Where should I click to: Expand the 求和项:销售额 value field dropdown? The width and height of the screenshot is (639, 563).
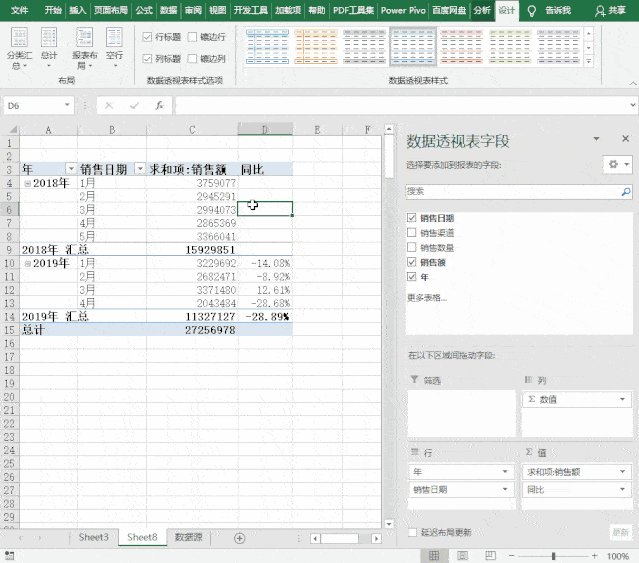tap(623, 470)
